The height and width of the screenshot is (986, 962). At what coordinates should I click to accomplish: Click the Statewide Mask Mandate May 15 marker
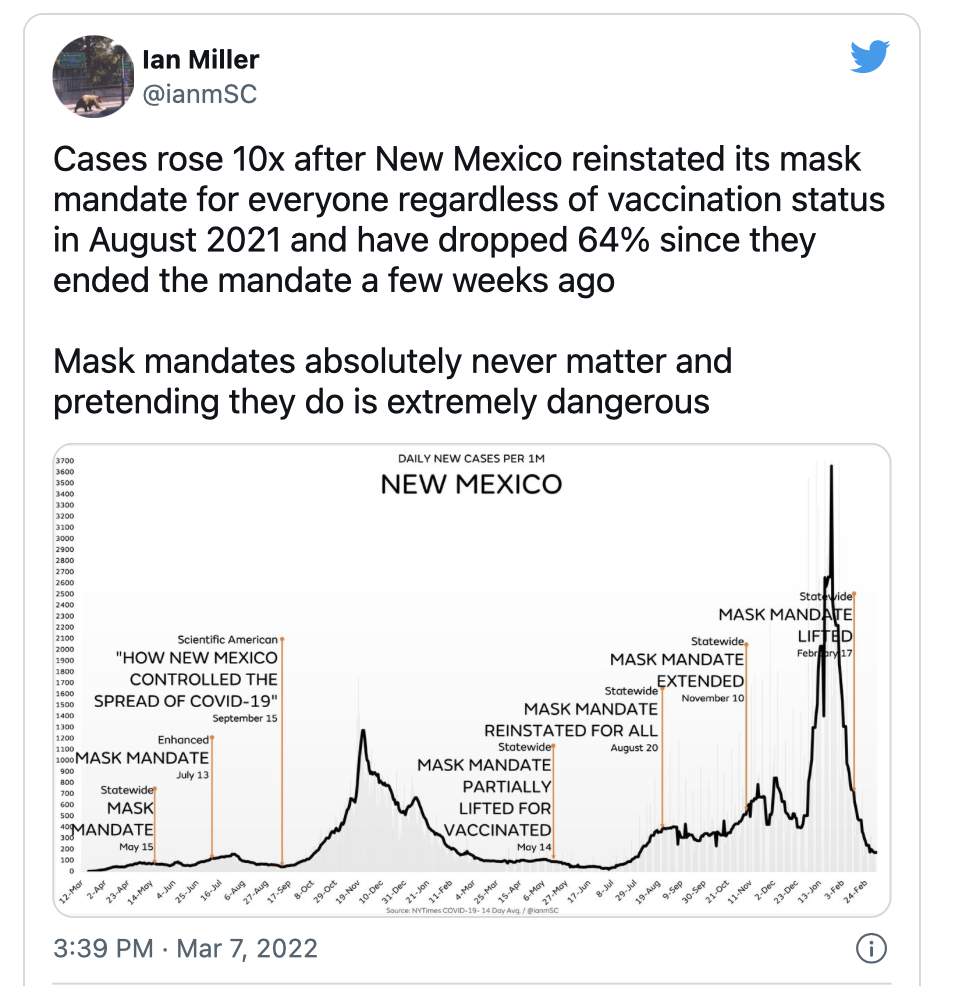pyautogui.click(x=113, y=819)
